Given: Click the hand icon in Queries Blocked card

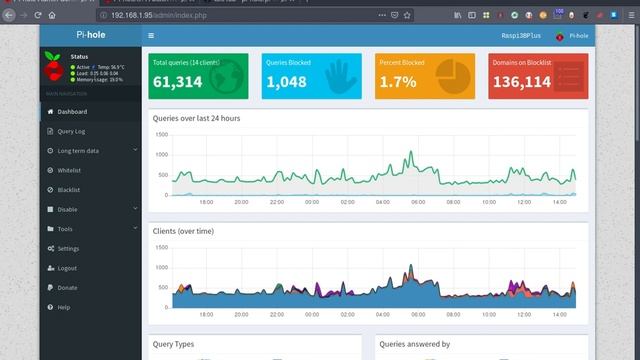Looking at the screenshot, I should point(340,77).
